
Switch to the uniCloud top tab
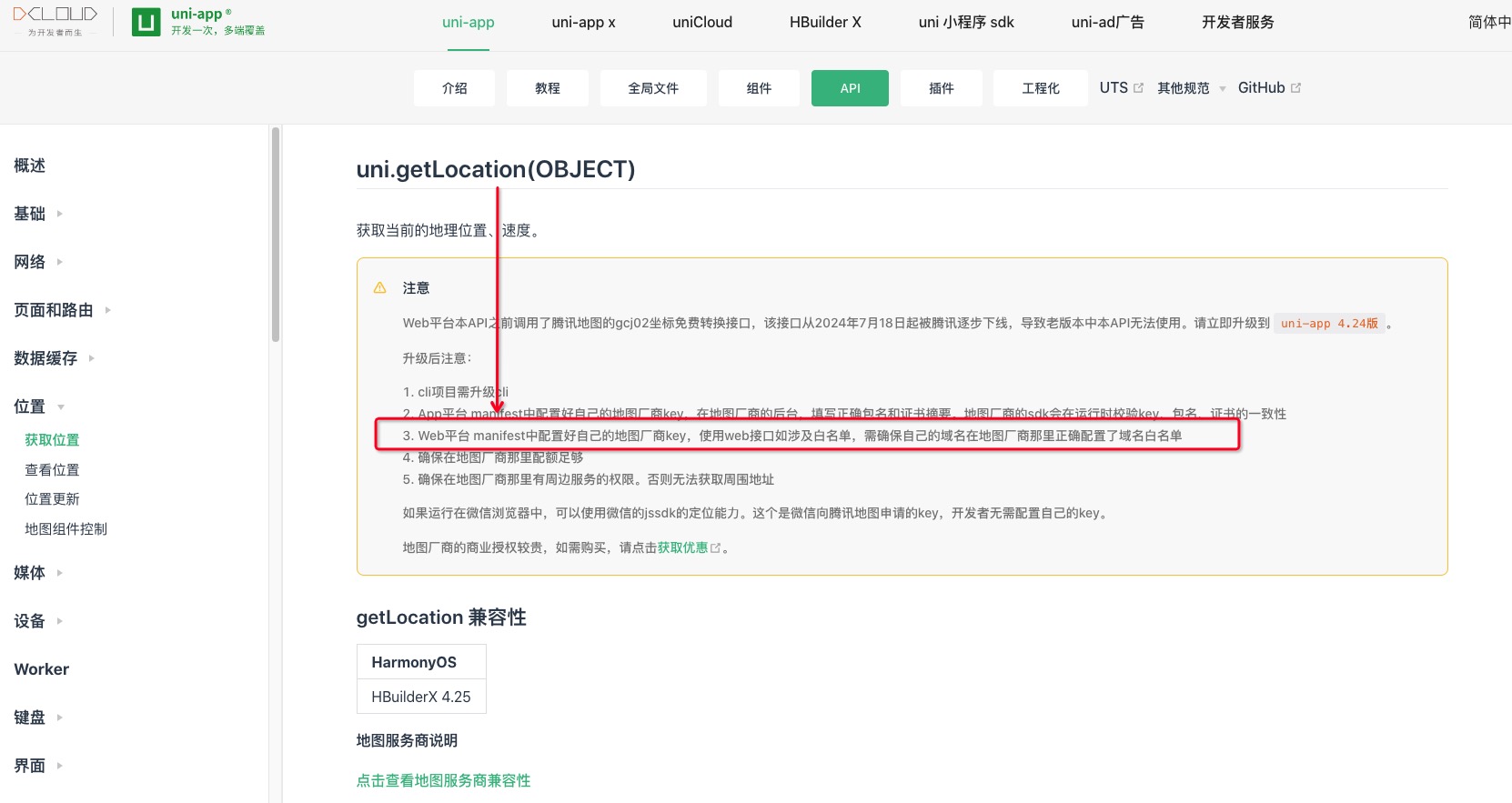[x=701, y=23]
